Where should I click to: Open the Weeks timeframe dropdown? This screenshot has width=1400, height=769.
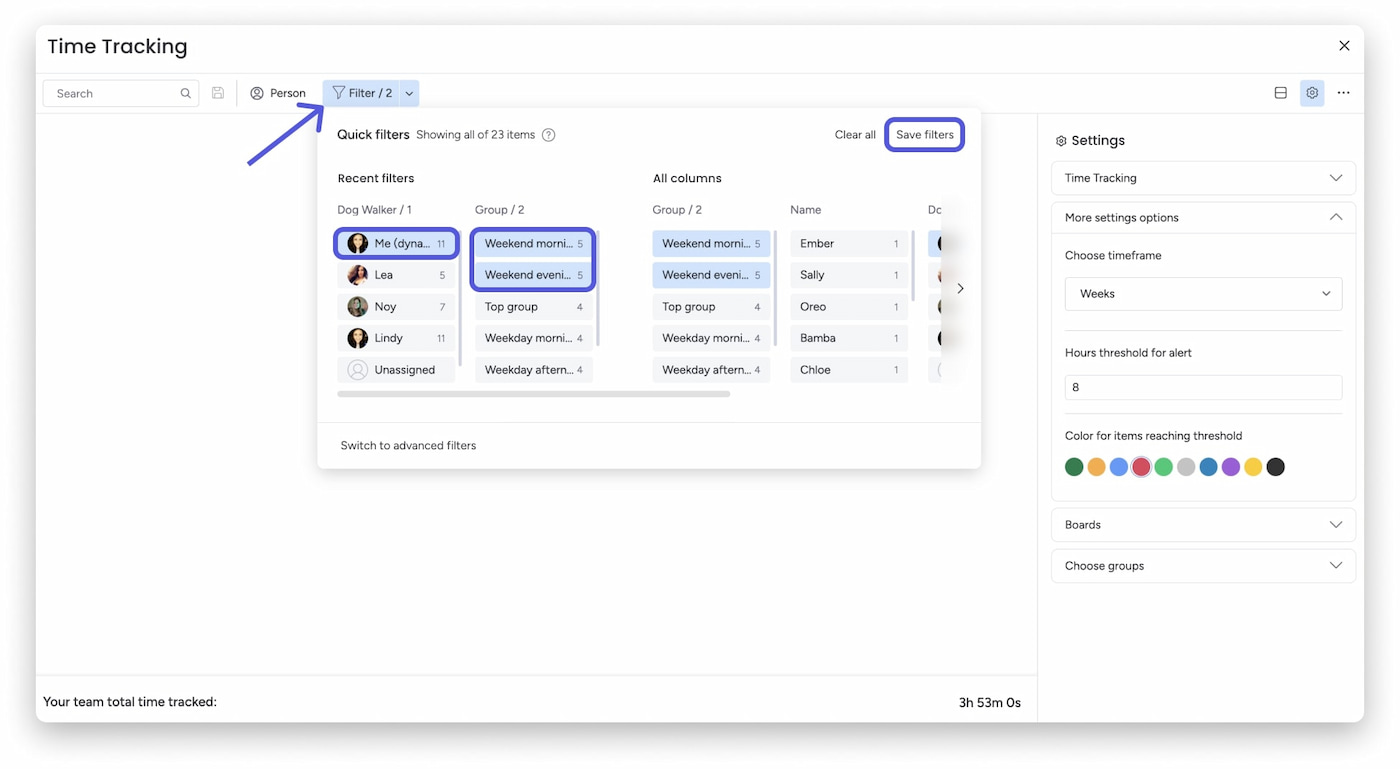tap(1202, 293)
